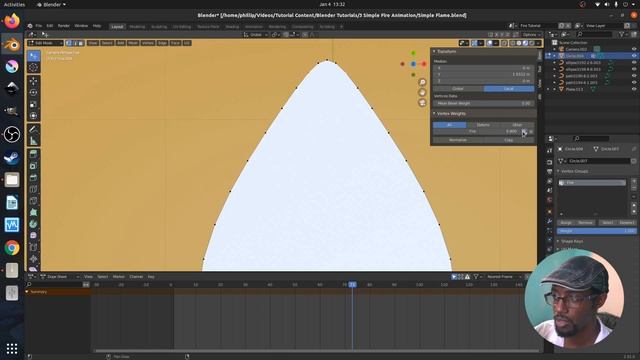The height and width of the screenshot is (360, 640).
Task: Select the Select Box tool in the viewport toolbar
Action: 33,56
